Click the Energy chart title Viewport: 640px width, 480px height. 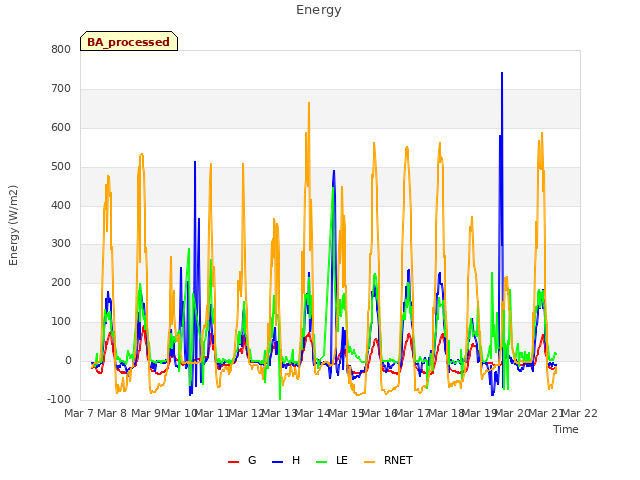point(318,10)
